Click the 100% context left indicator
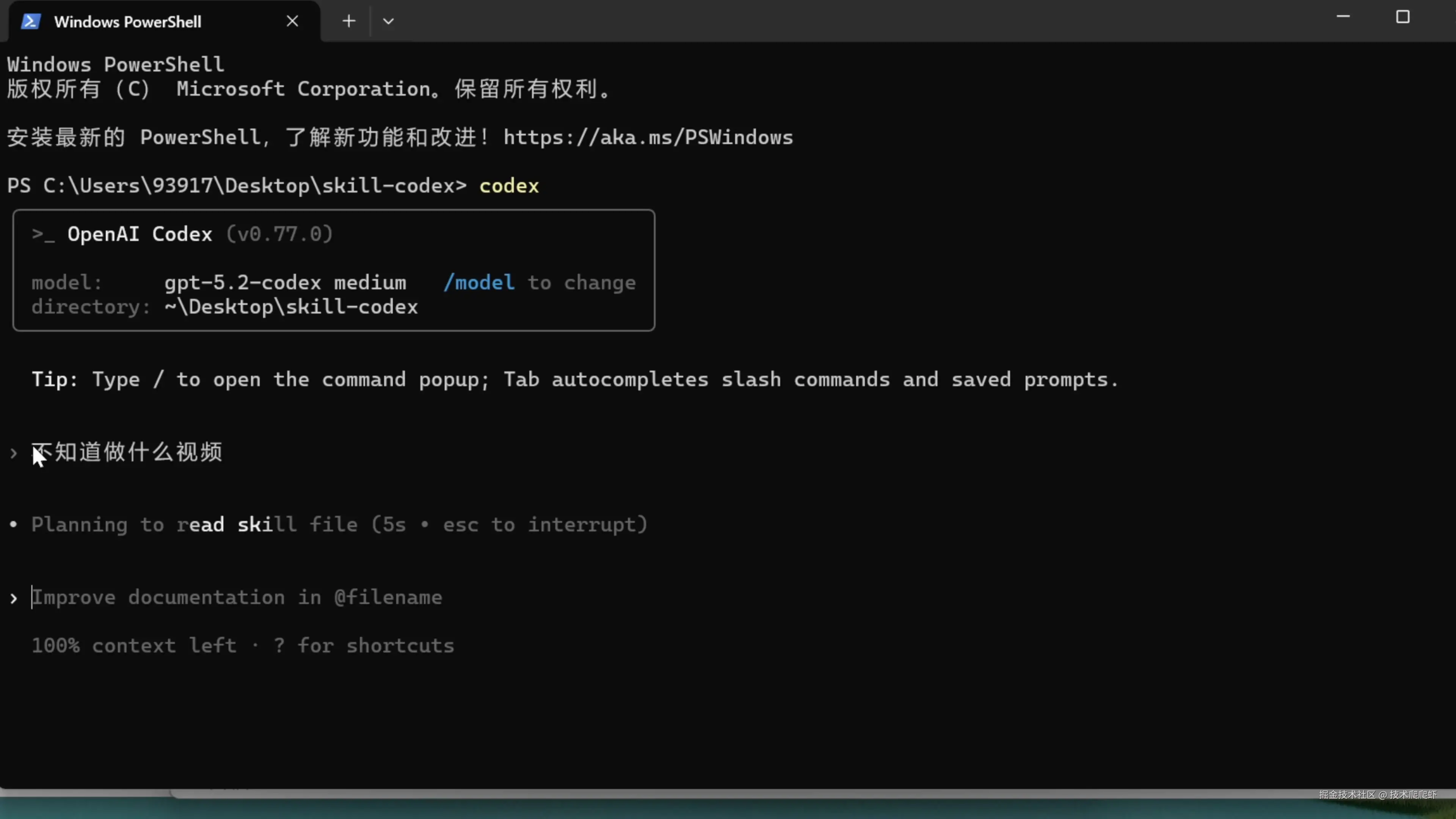This screenshot has width=1456, height=819. 134,645
